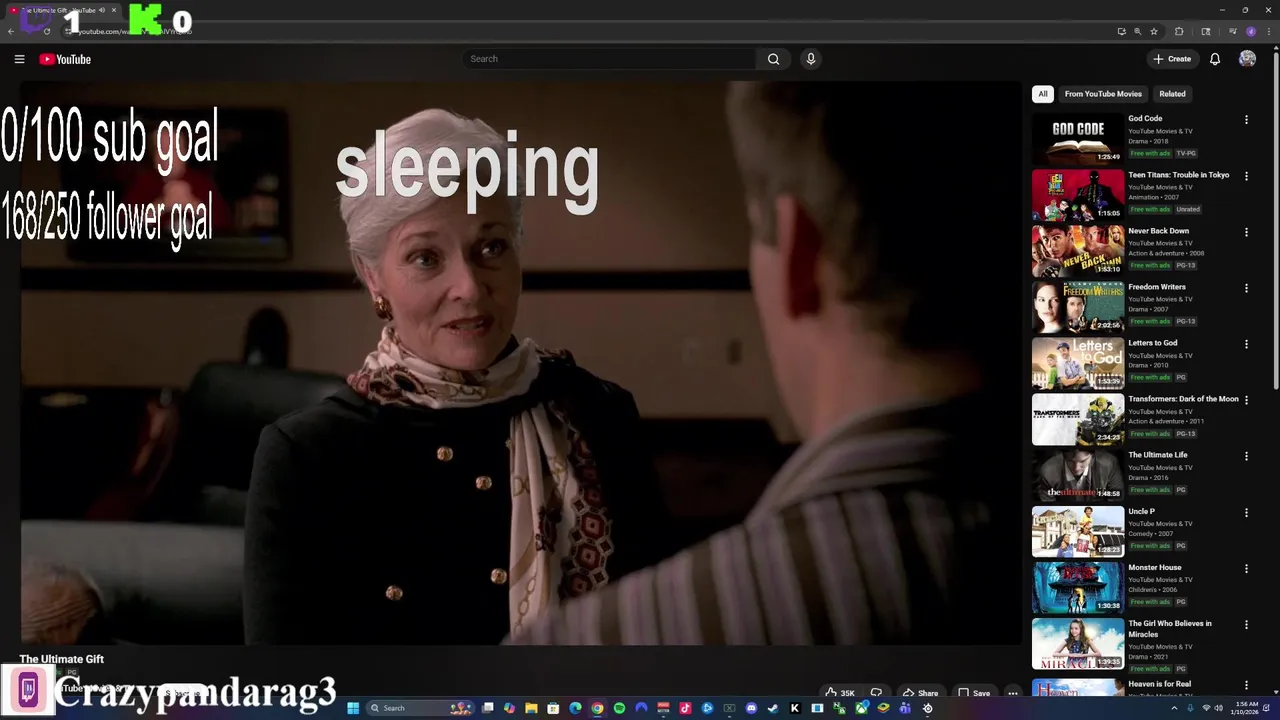This screenshot has height=720, width=1280.
Task: Open TikTok from the taskbar
Action: tap(685, 708)
